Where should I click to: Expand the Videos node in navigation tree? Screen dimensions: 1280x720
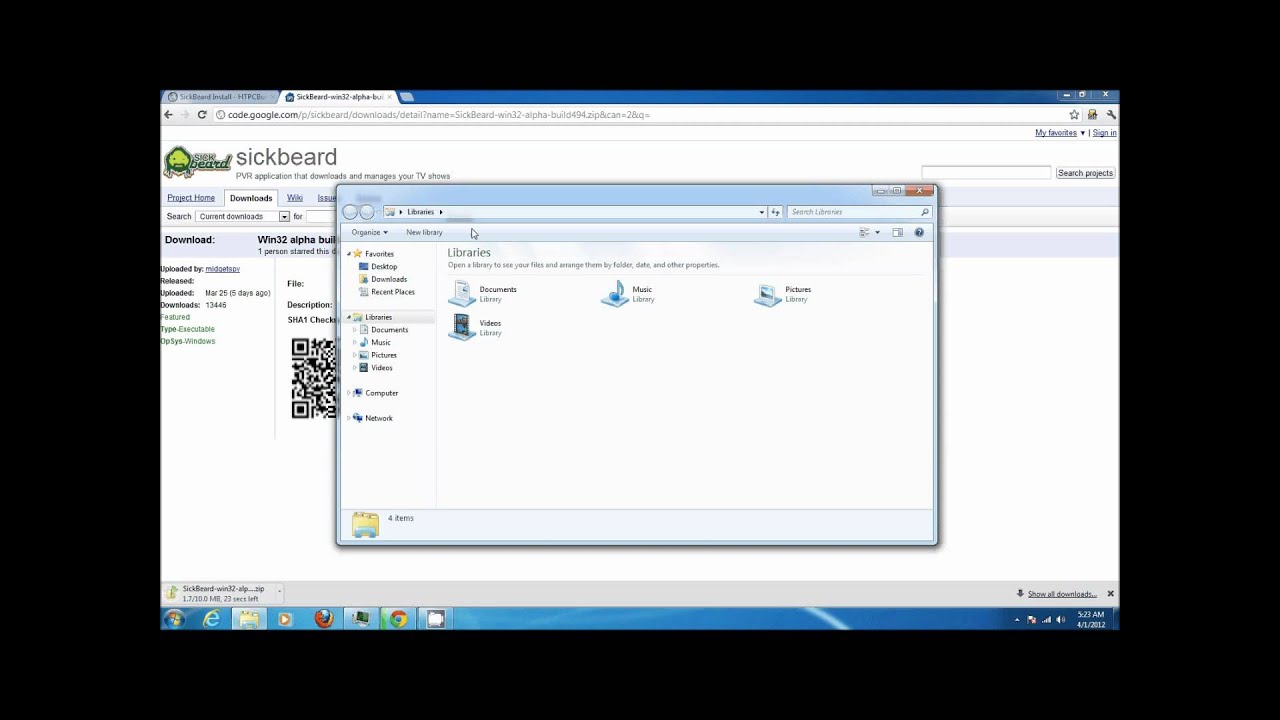(x=354, y=368)
